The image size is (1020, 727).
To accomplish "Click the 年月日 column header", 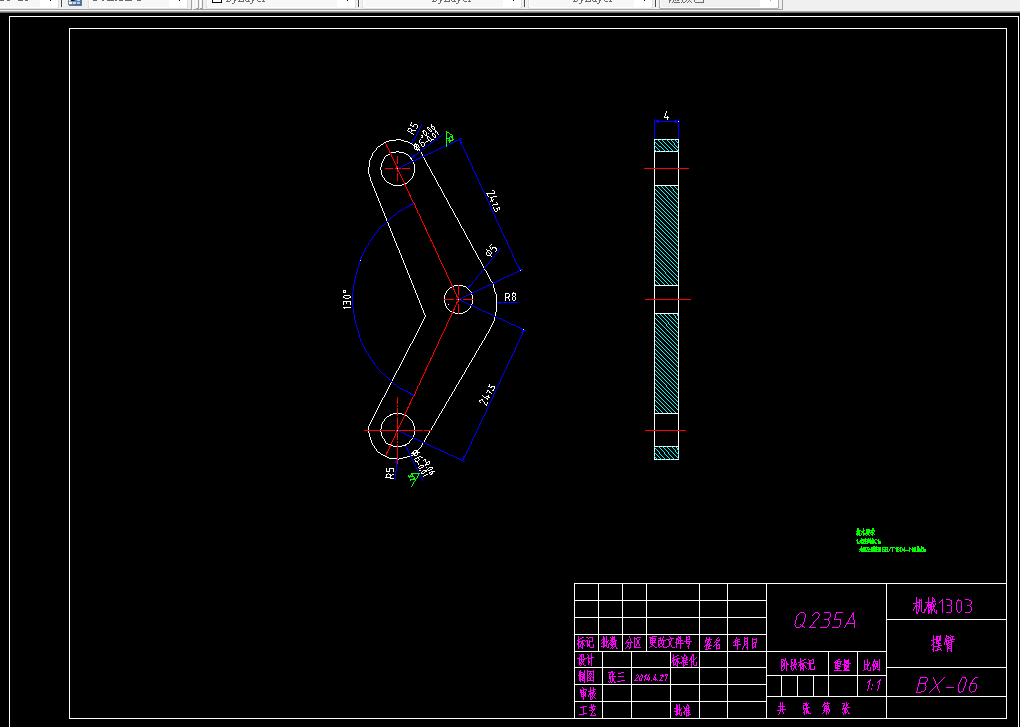I will pyautogui.click(x=745, y=643).
